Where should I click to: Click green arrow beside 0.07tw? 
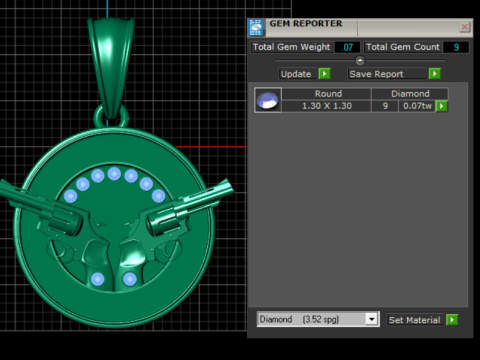click(x=441, y=106)
